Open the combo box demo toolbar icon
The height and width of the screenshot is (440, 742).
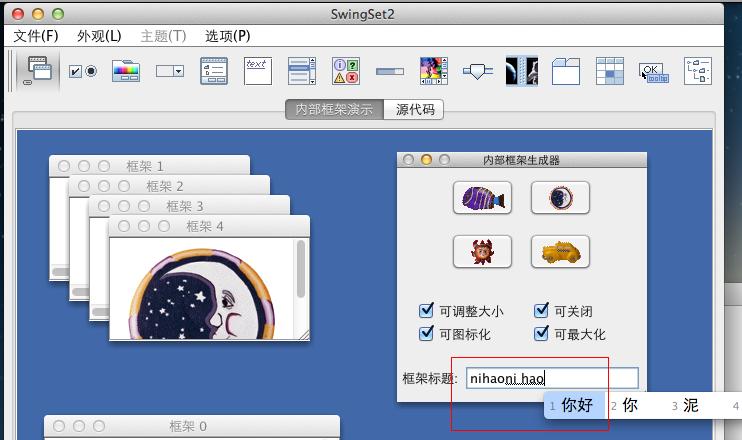coord(170,71)
